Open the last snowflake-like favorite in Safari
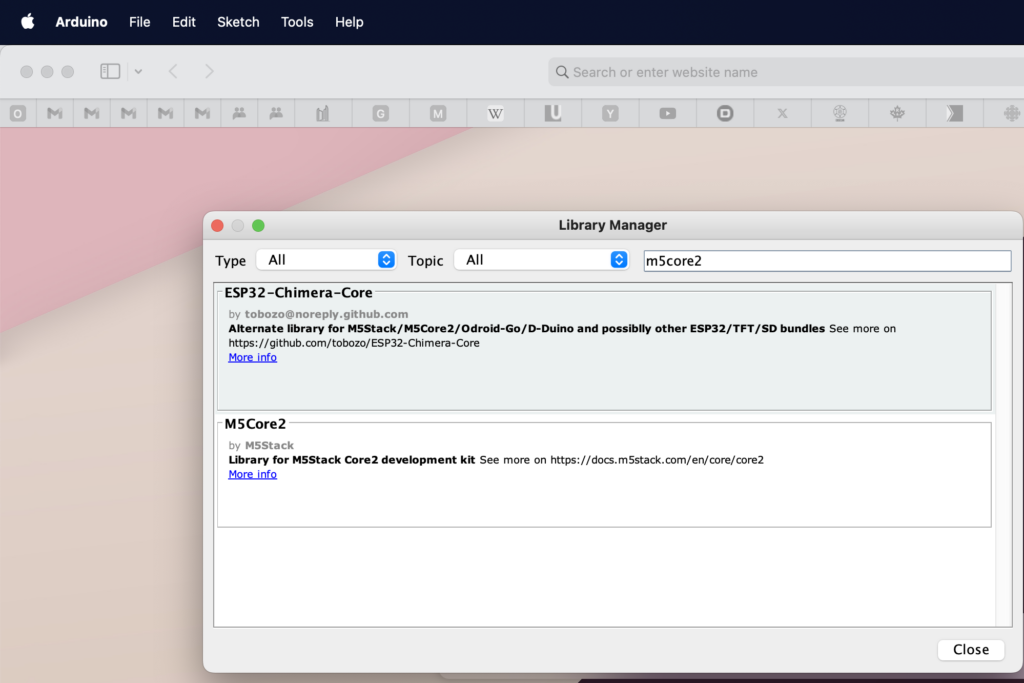 click(x=1012, y=114)
